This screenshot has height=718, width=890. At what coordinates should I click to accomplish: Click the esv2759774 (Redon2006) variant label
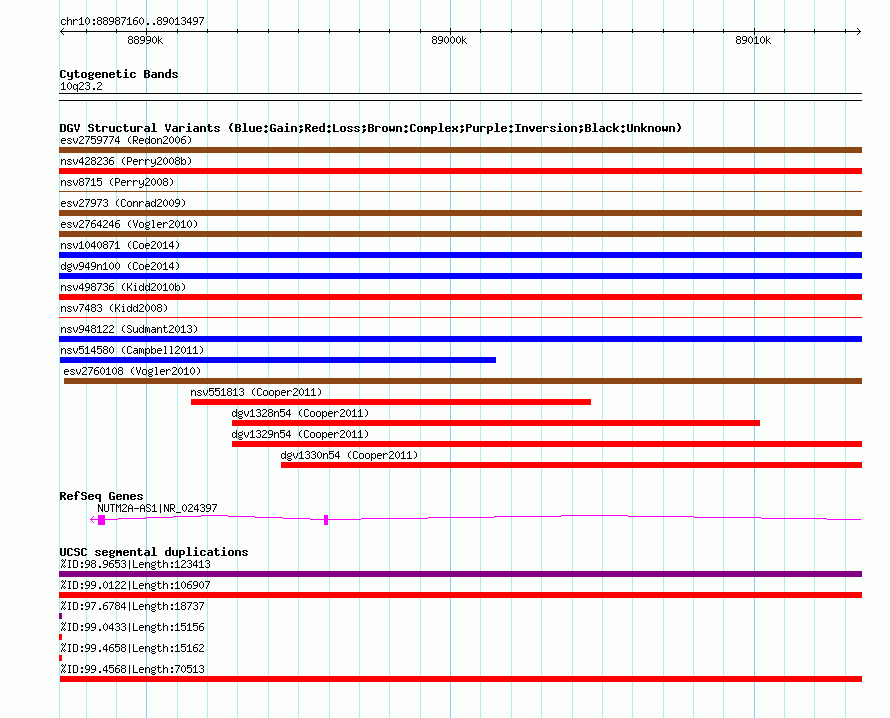pos(126,140)
